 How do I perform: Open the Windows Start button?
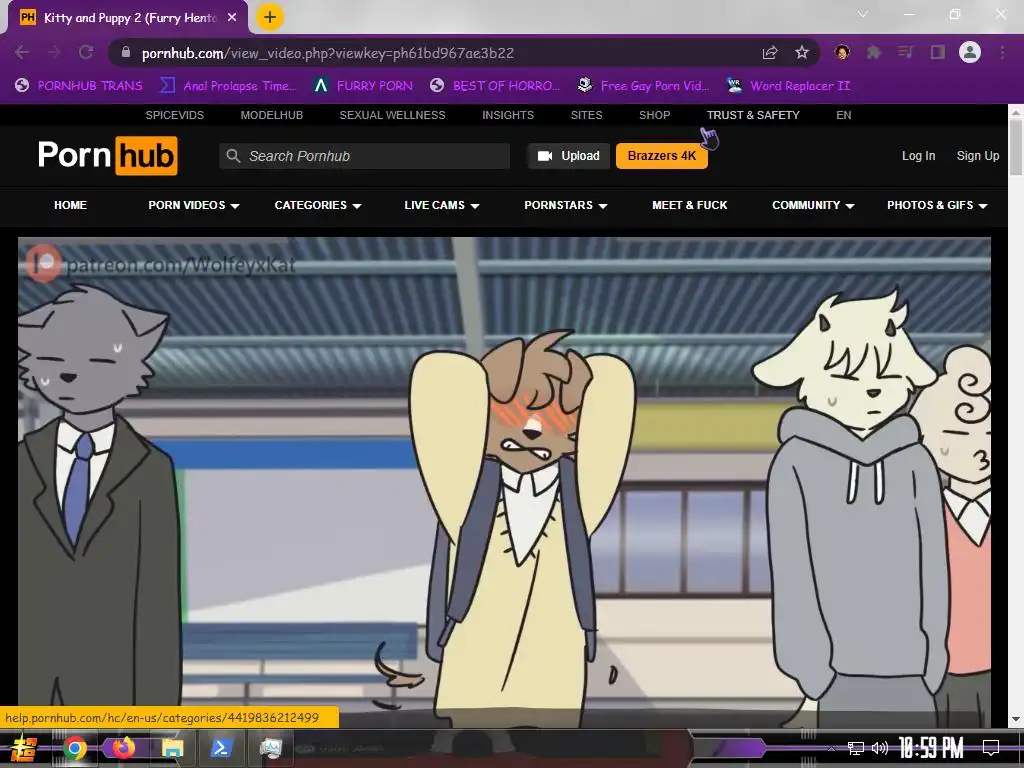(x=24, y=748)
